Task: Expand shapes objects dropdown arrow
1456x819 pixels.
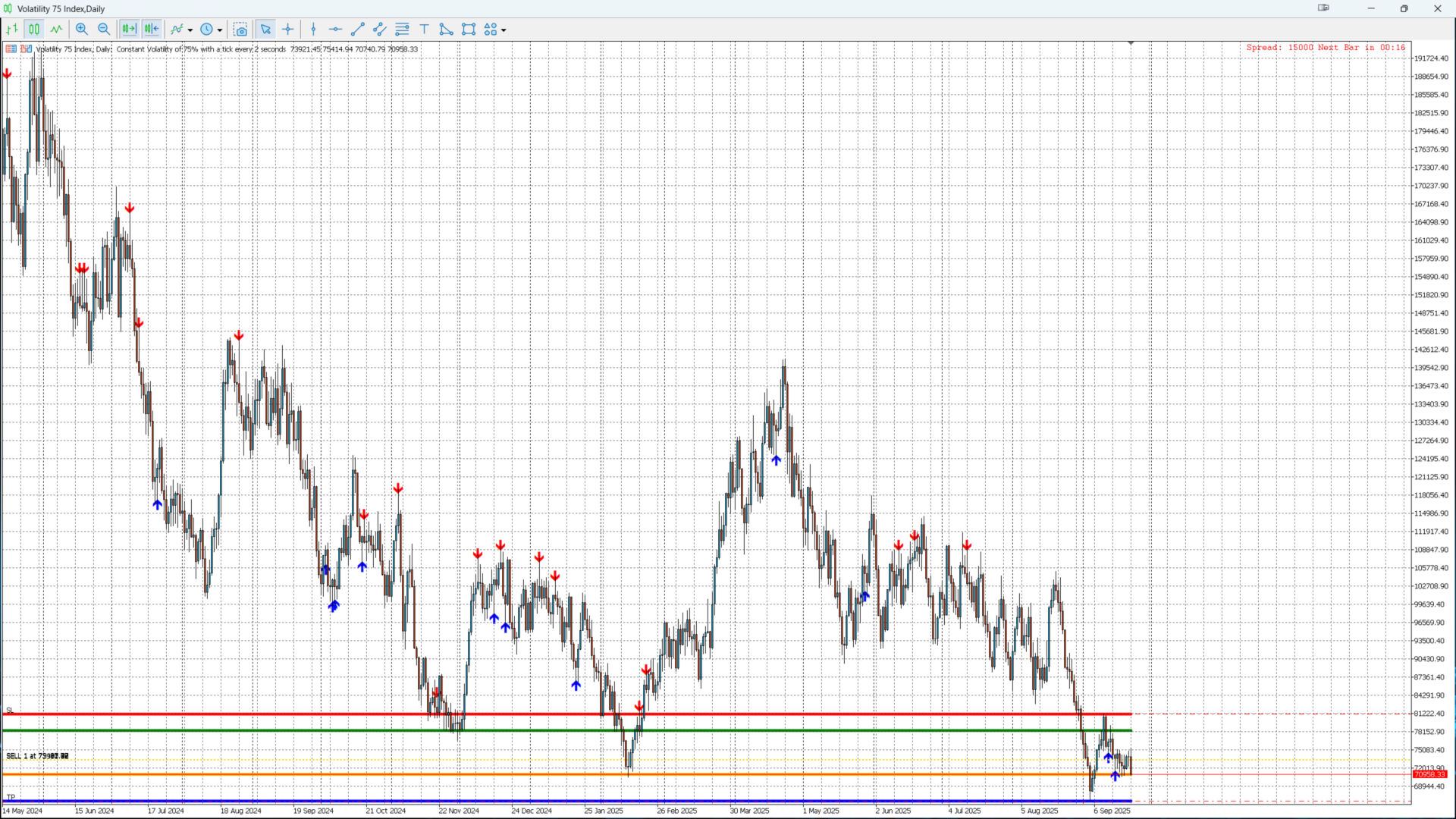Action: tap(504, 30)
